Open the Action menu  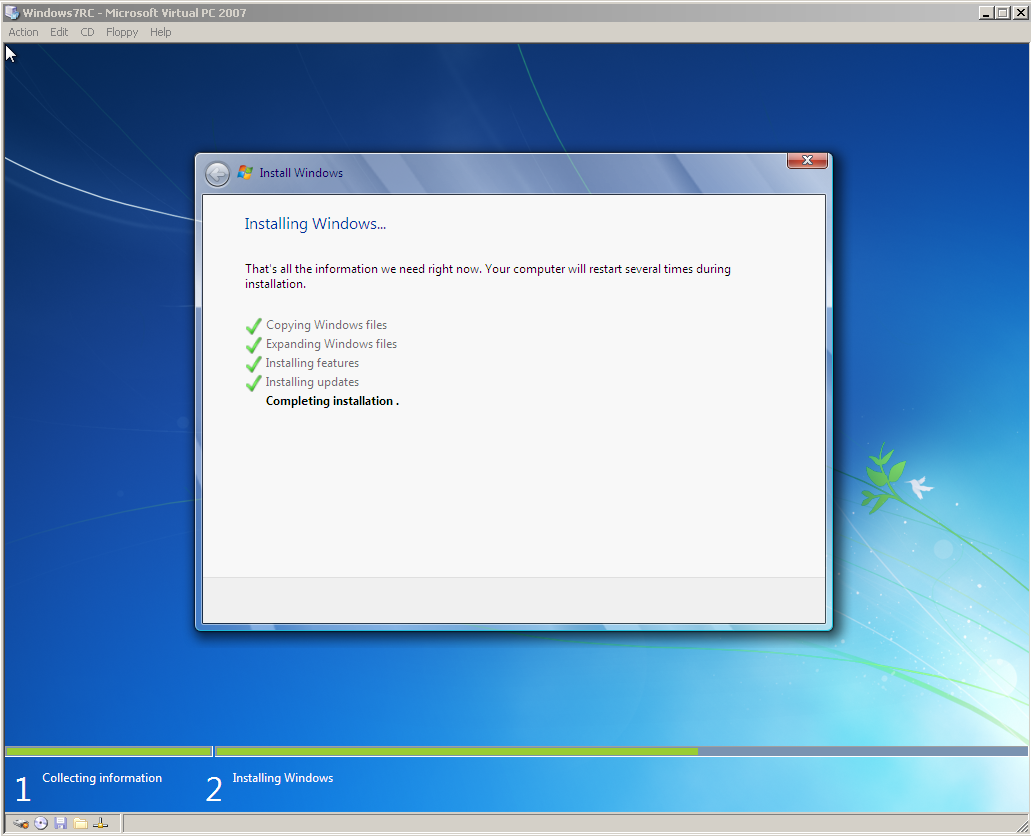[x=23, y=32]
